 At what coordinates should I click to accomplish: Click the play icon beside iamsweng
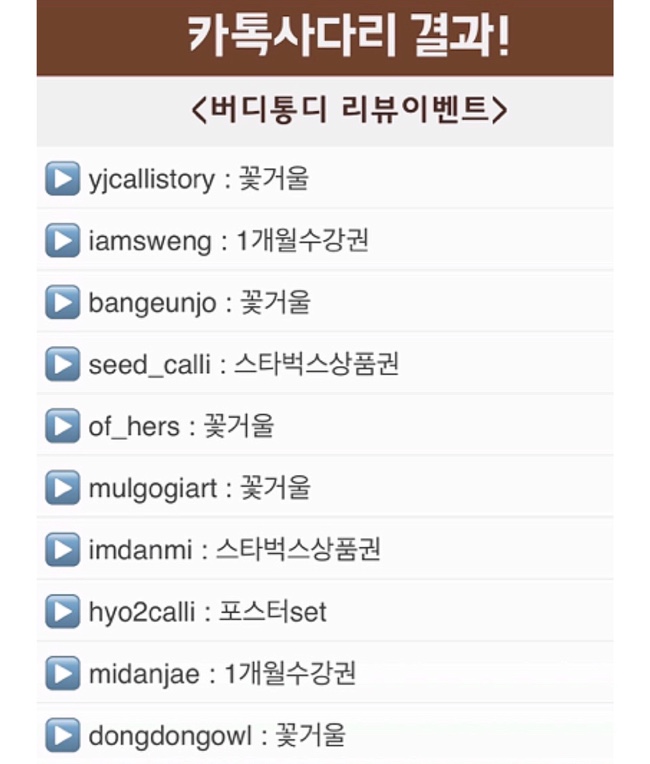coord(62,240)
